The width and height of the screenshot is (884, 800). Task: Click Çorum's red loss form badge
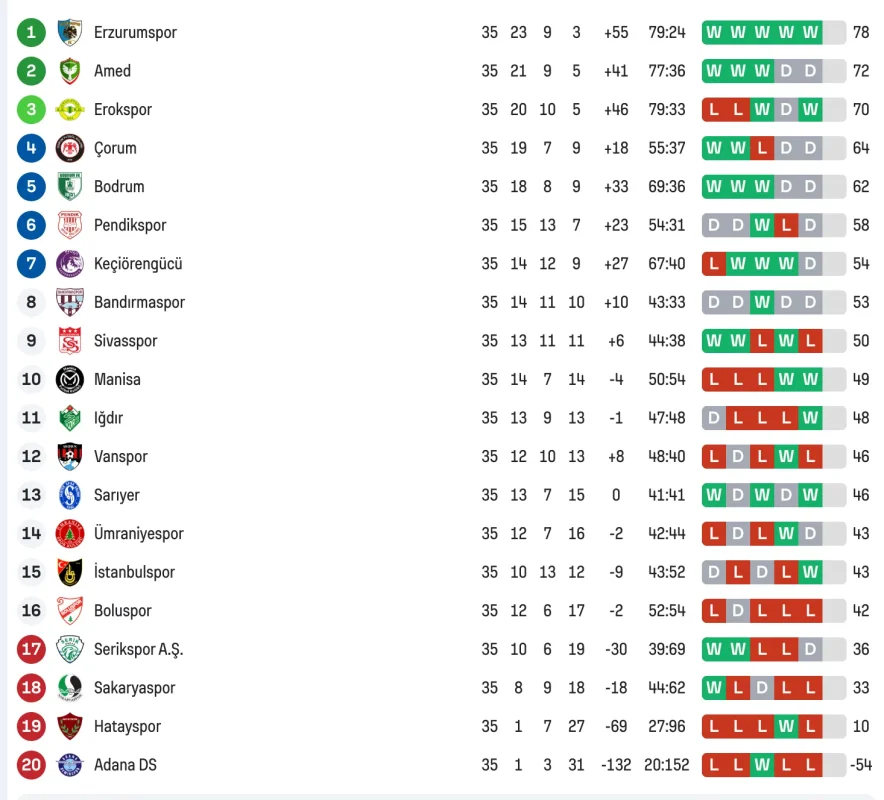pos(762,148)
